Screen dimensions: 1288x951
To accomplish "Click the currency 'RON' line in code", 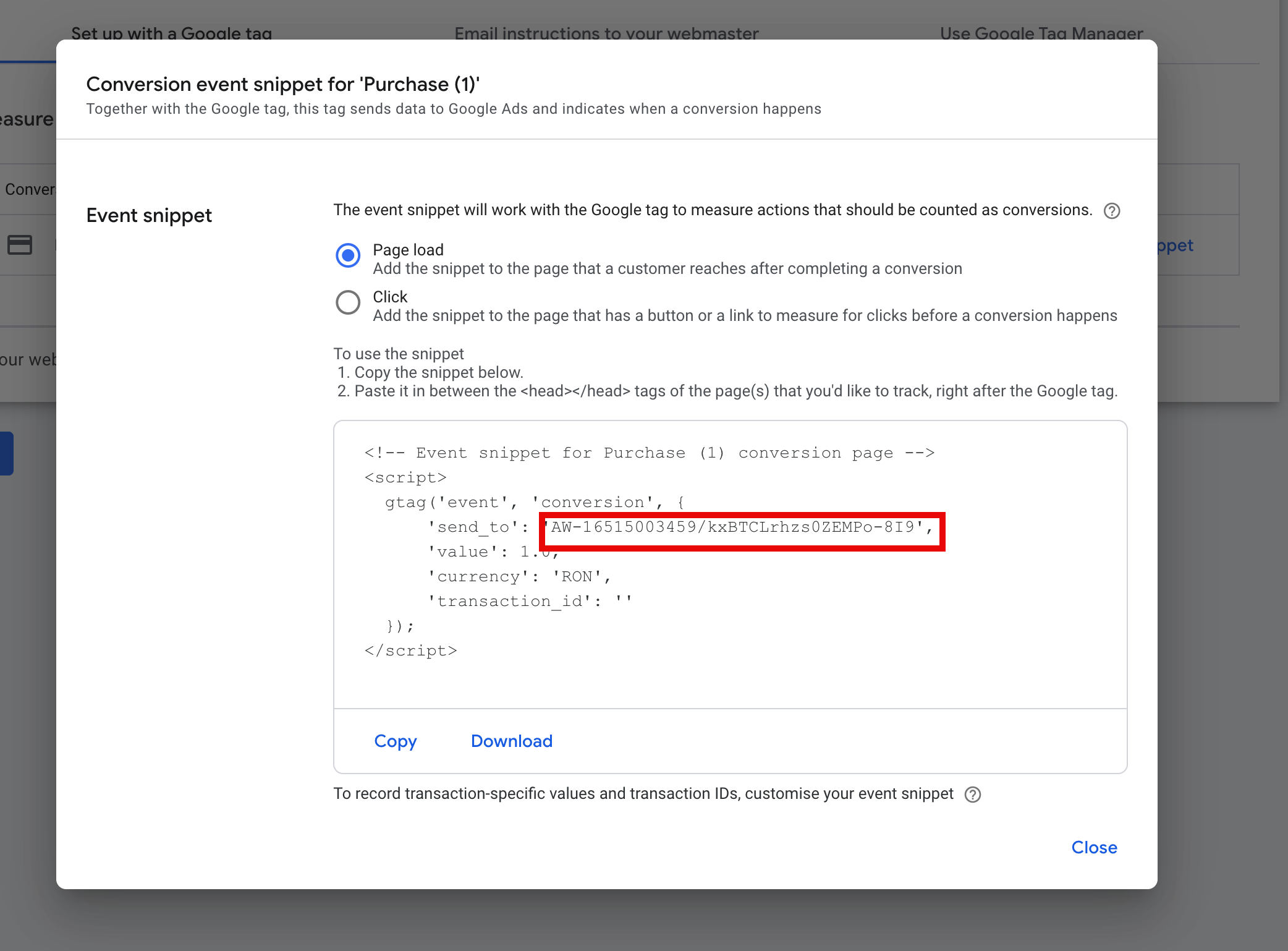I will click(519, 576).
